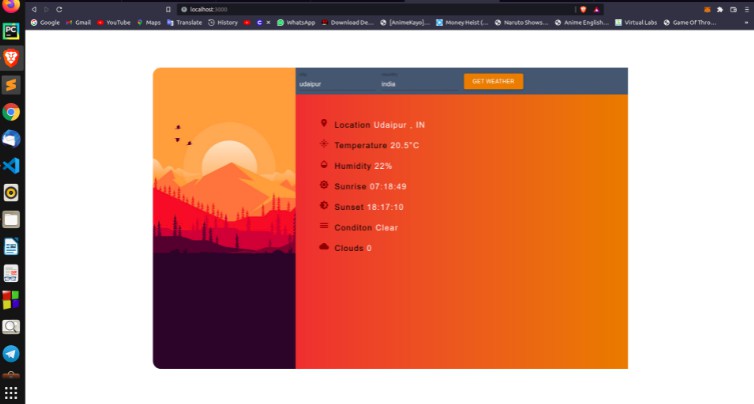The image size is (754, 404).
Task: Click the temperature icon beside Temperature
Action: click(x=324, y=144)
